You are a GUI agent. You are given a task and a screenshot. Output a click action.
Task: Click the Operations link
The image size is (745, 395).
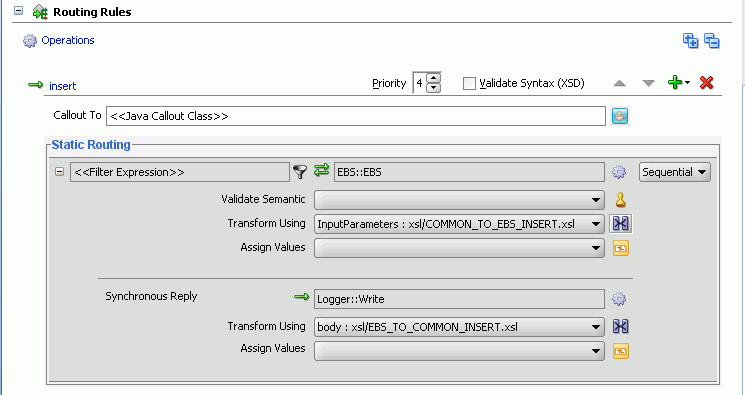68,40
